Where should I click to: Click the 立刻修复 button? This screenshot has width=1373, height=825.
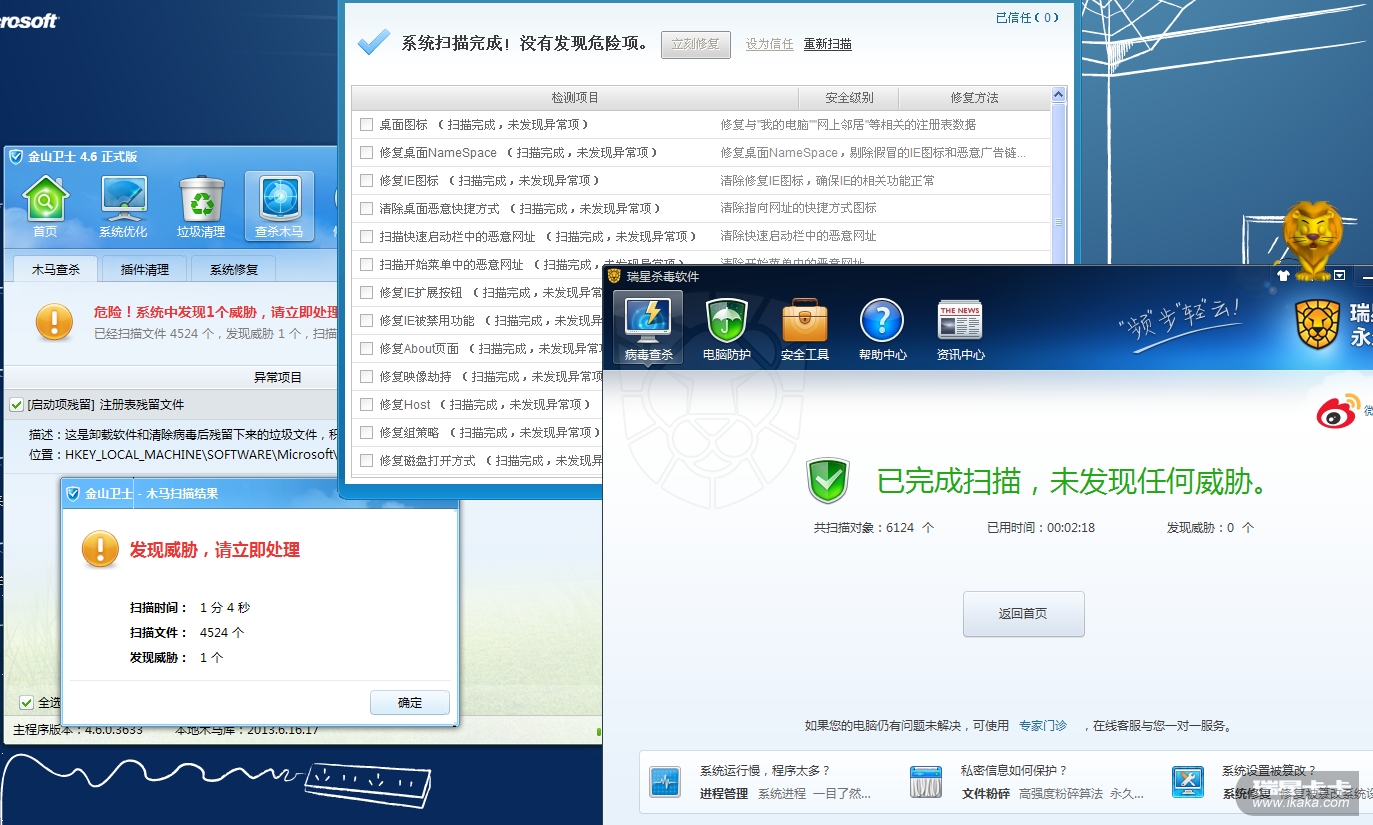point(696,44)
